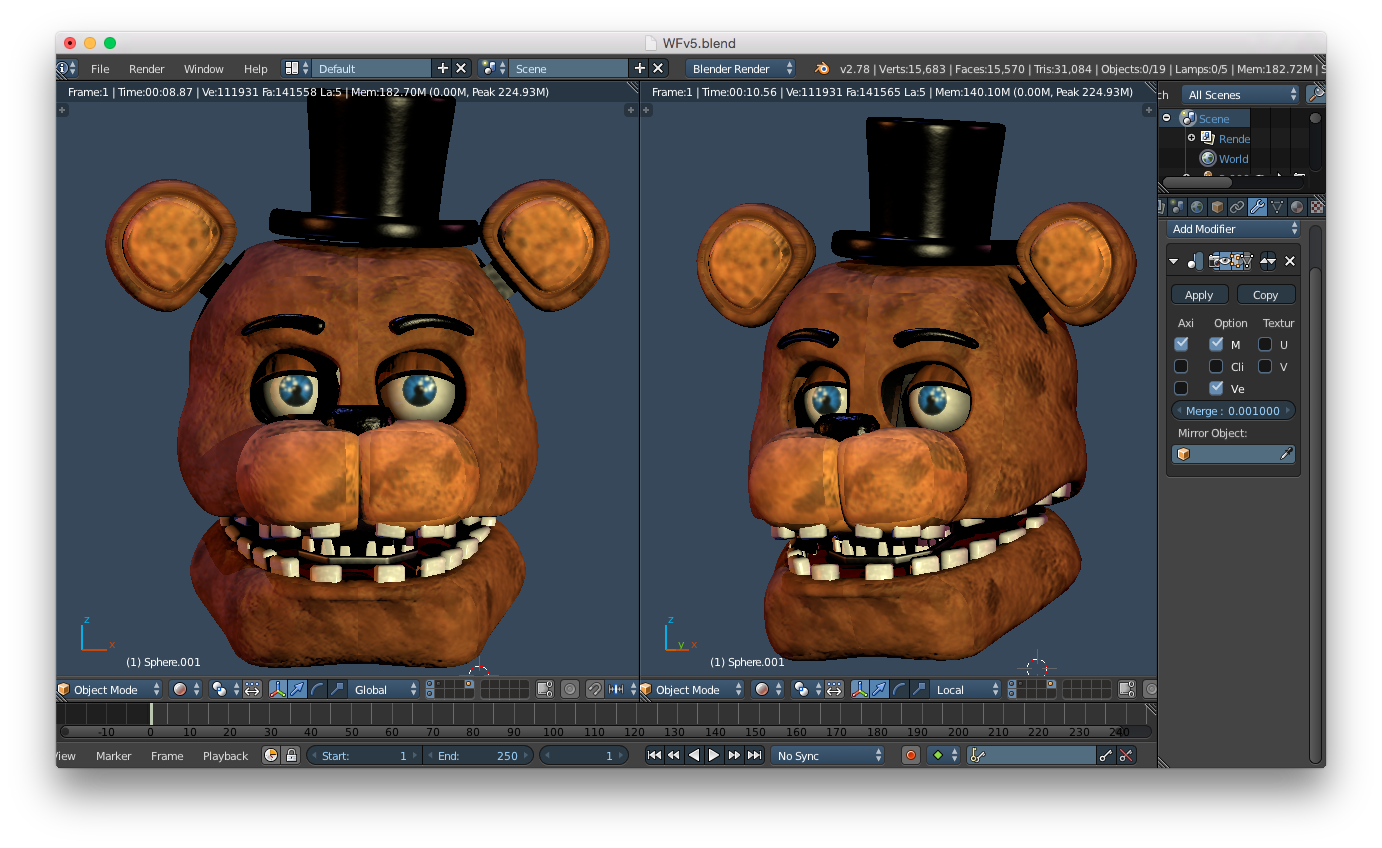Viewport: 1382px width, 848px height.
Task: Open the scene browse icon beside Scene field
Action: click(x=493, y=69)
